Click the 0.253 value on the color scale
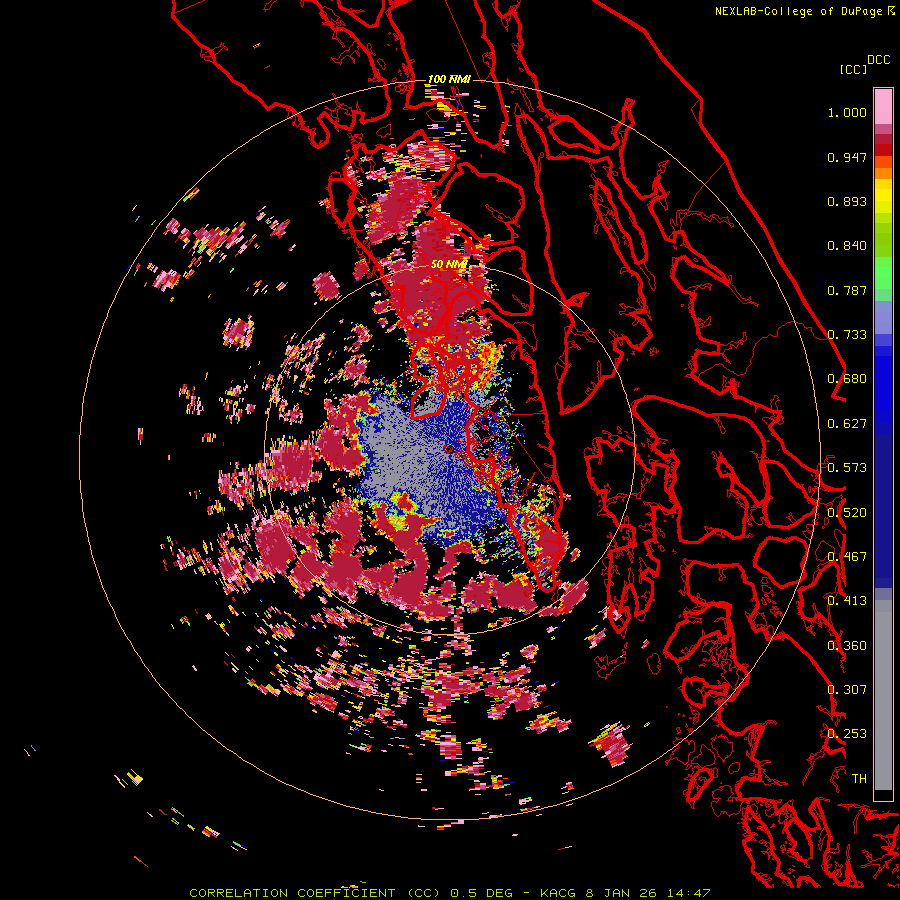The height and width of the screenshot is (900, 900). pos(847,734)
